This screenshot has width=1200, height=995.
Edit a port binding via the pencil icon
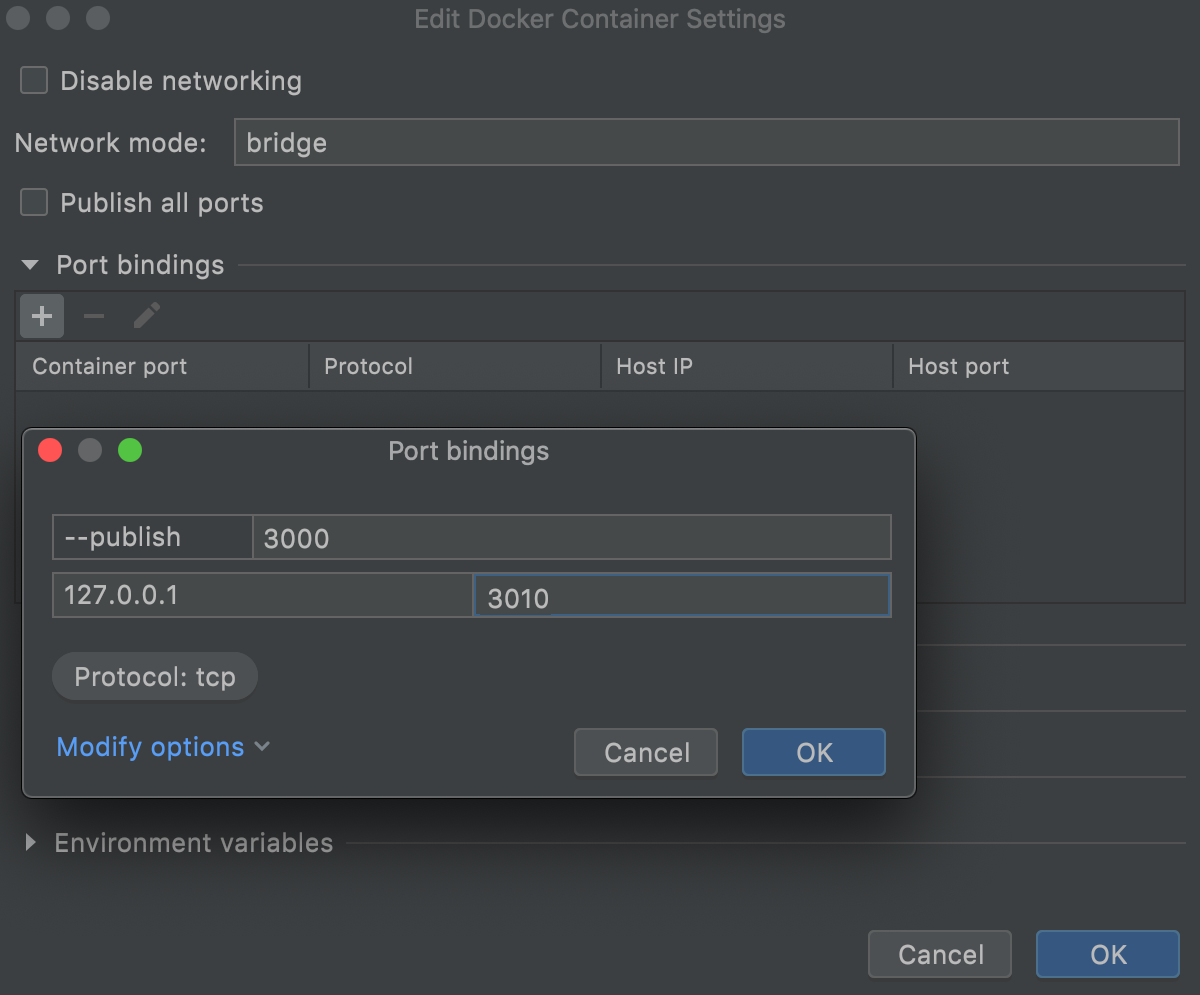tap(146, 316)
